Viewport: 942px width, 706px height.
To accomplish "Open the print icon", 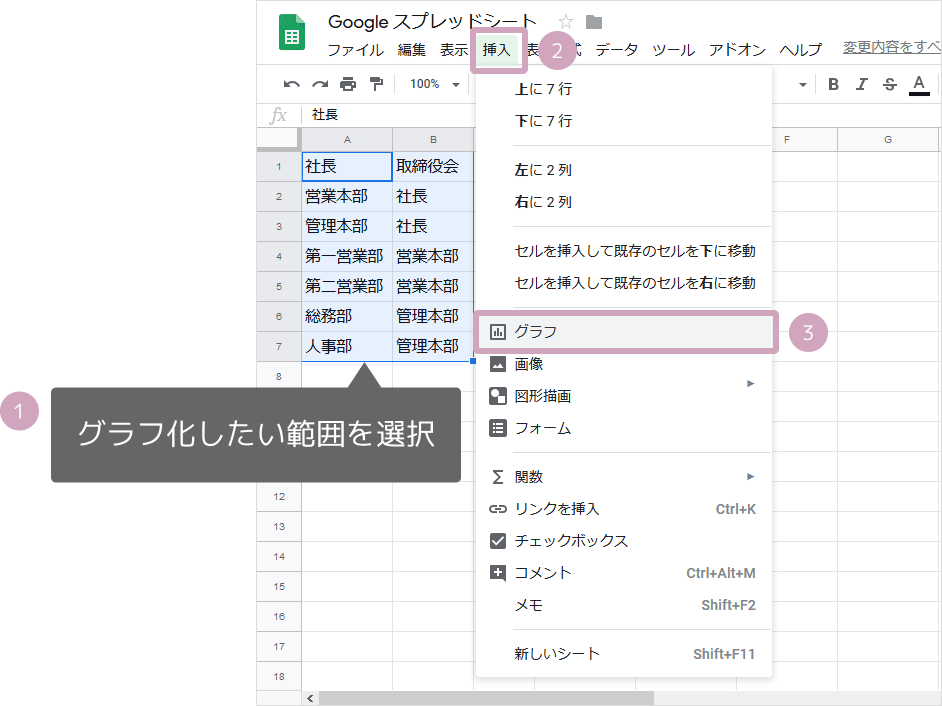I will pos(347,85).
